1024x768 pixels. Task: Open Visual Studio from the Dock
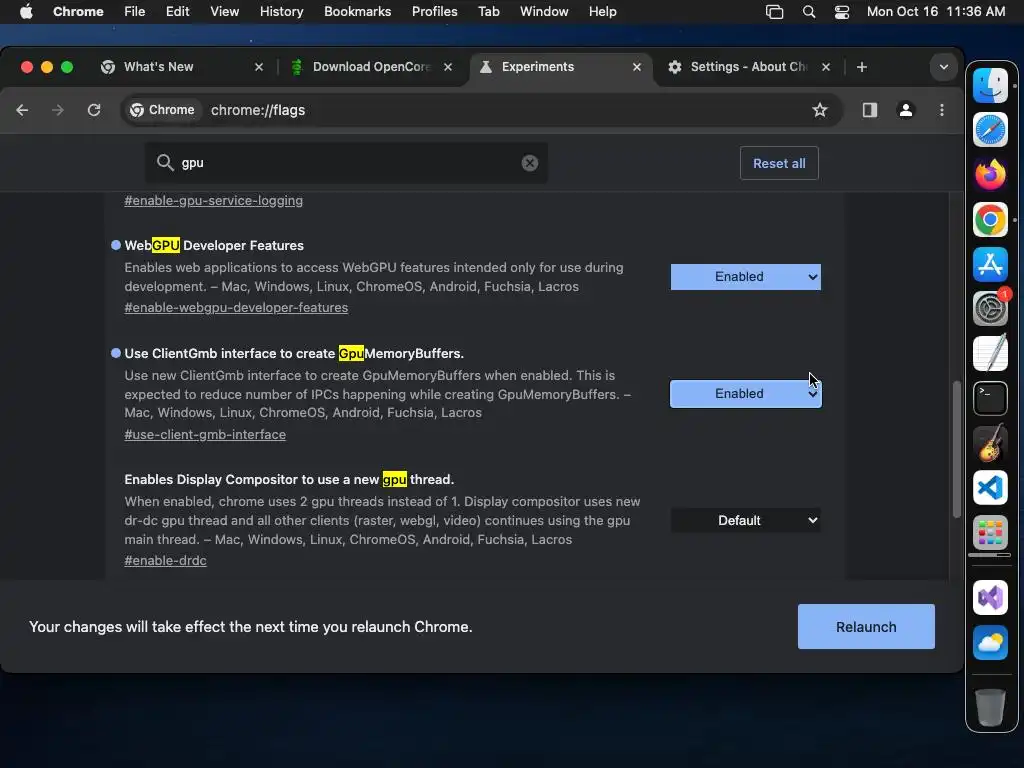pos(990,598)
